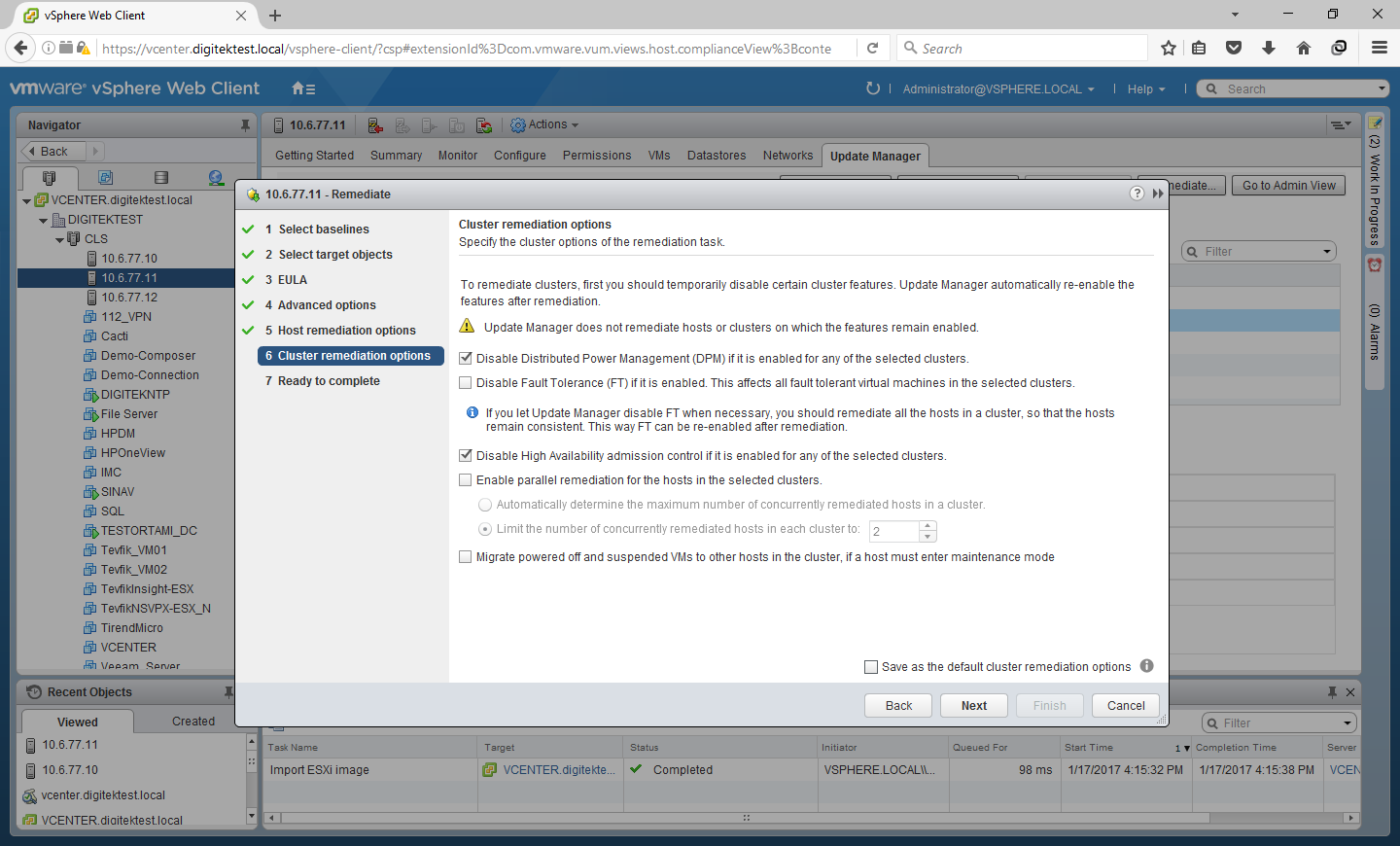Toggle Disable High Availability admission control checkbox
The image size is (1400, 846).
(x=466, y=455)
